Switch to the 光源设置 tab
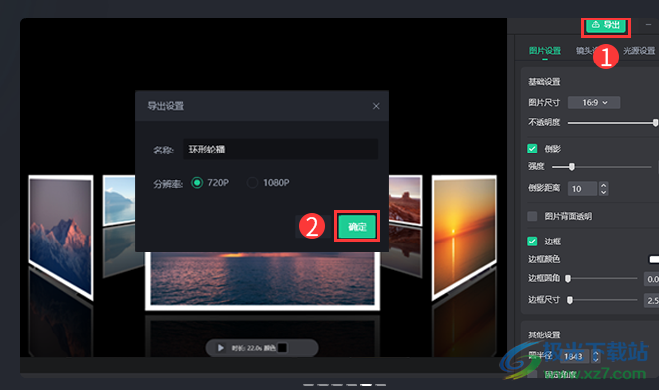Viewport: 659px width, 390px height. (x=639, y=51)
